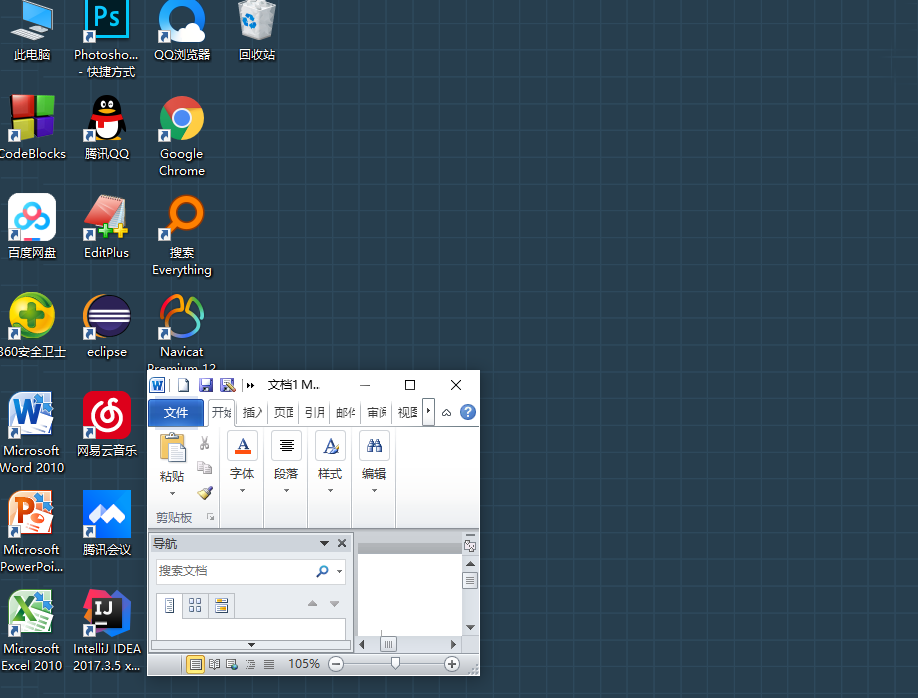Click the Copy icon in the clipboard group
This screenshot has width=918, height=698.
pos(204,467)
